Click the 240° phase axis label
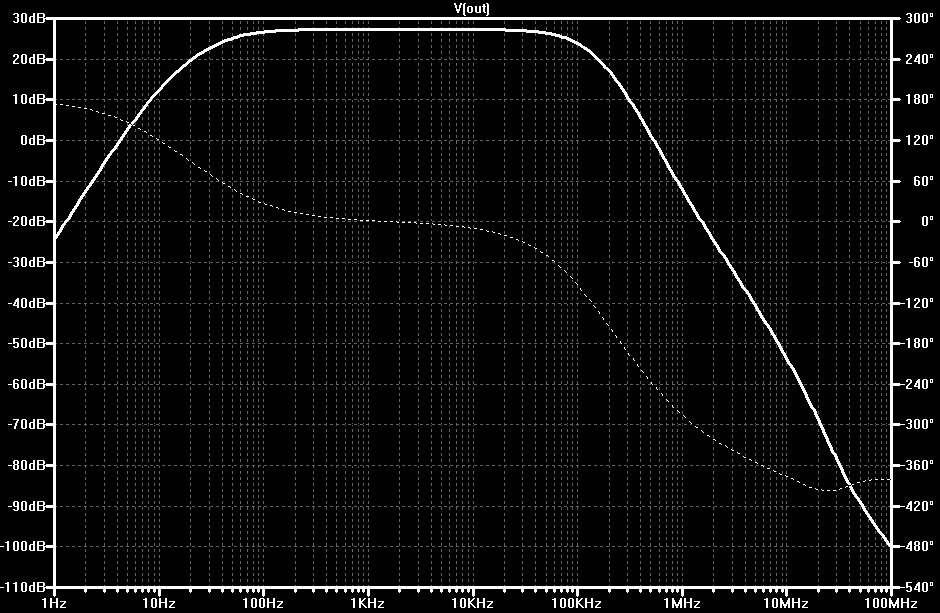Image resolution: width=940 pixels, height=613 pixels. [919, 59]
